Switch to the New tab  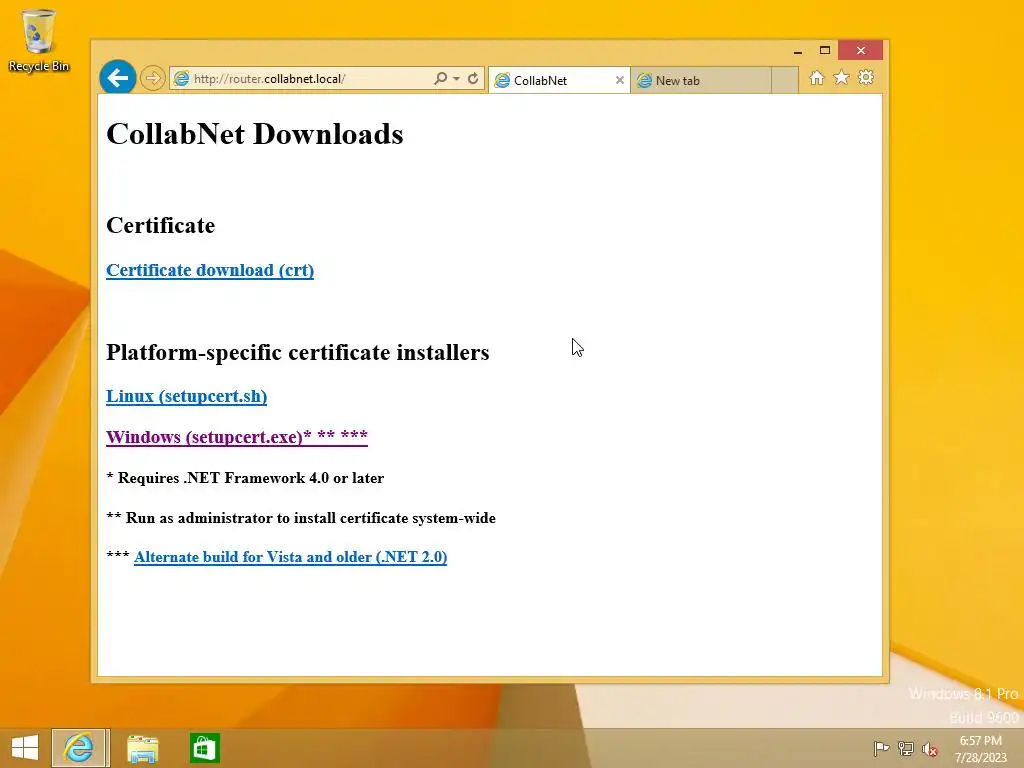click(701, 80)
